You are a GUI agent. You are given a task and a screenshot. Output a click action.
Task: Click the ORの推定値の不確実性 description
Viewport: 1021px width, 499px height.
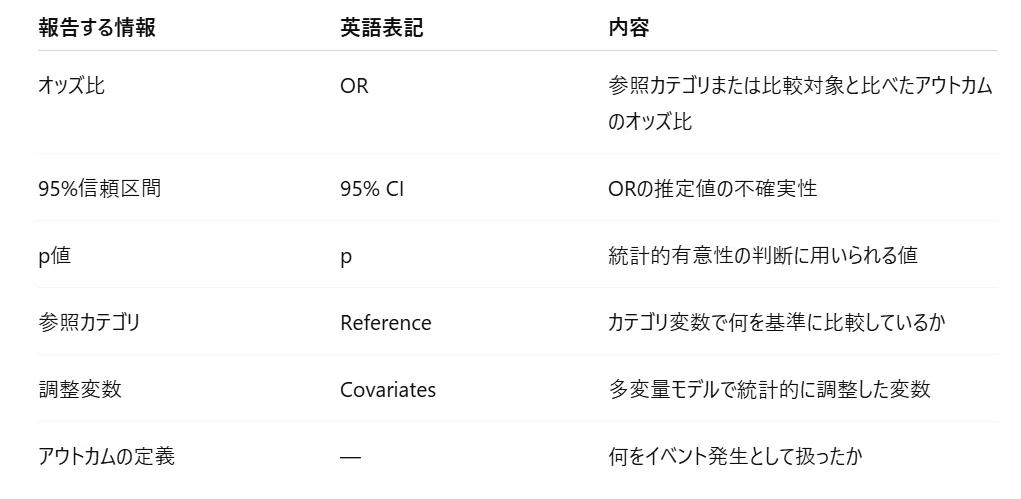(712, 189)
